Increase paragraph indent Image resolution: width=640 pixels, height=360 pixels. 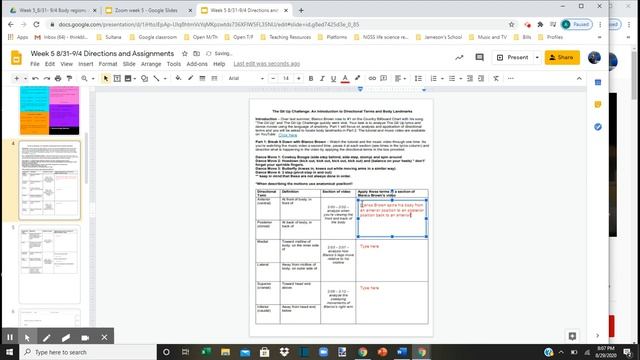[481, 78]
